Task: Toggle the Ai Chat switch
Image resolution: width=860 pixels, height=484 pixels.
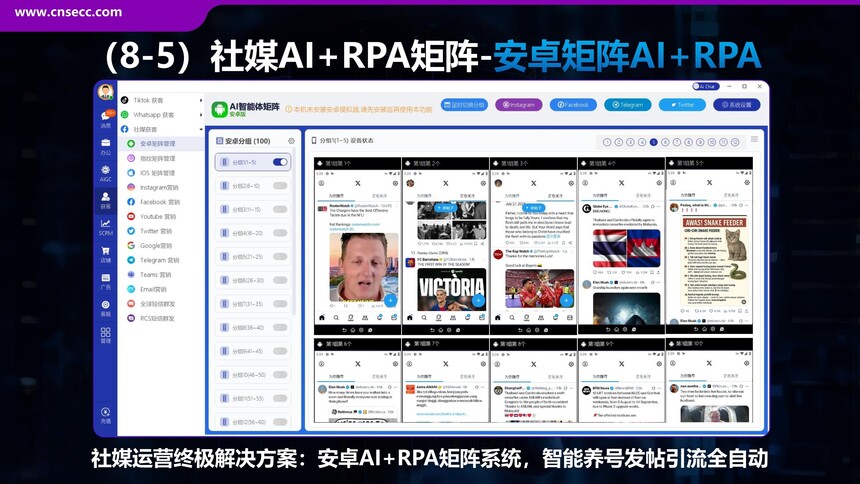Action: 705,86
